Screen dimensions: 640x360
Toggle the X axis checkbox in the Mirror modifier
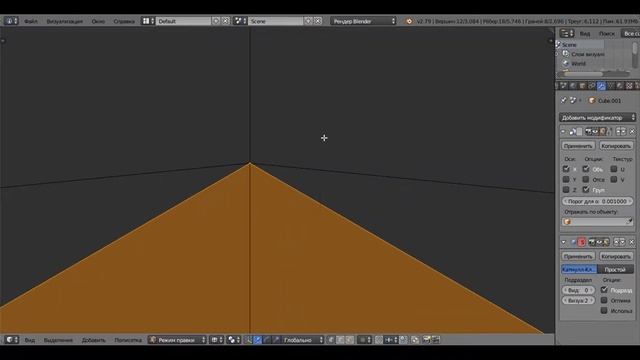click(x=566, y=169)
